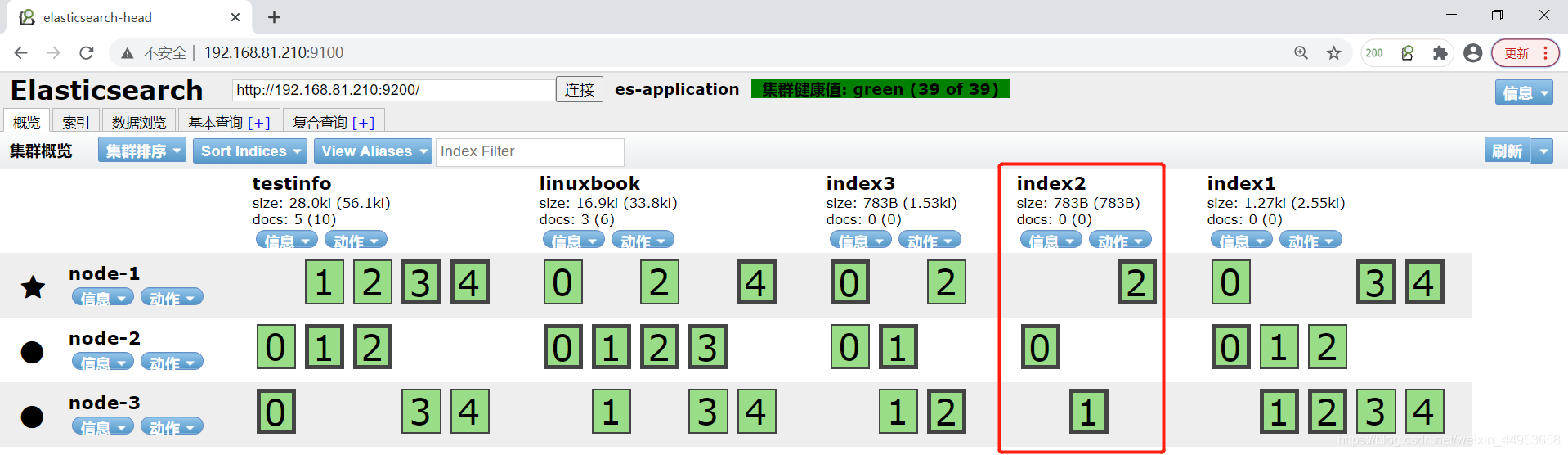Open the Sort Indices dropdown
1568x455 pixels.
coord(250,151)
